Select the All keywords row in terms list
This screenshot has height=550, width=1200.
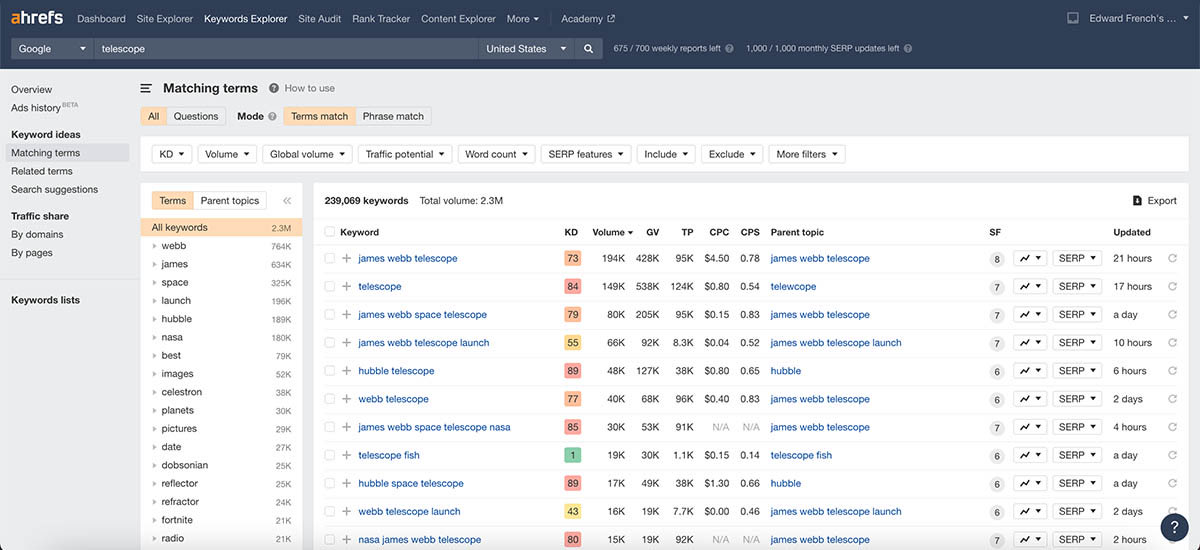(222, 228)
